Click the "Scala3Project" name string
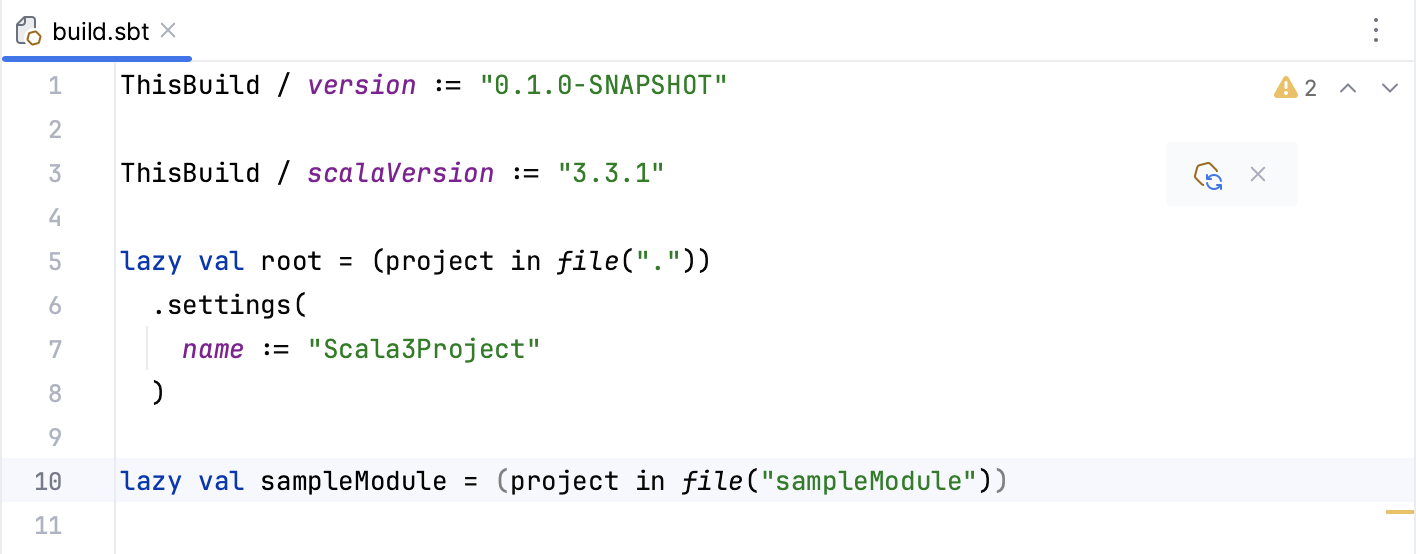Viewport: 1416px width, 554px height. [x=424, y=349]
